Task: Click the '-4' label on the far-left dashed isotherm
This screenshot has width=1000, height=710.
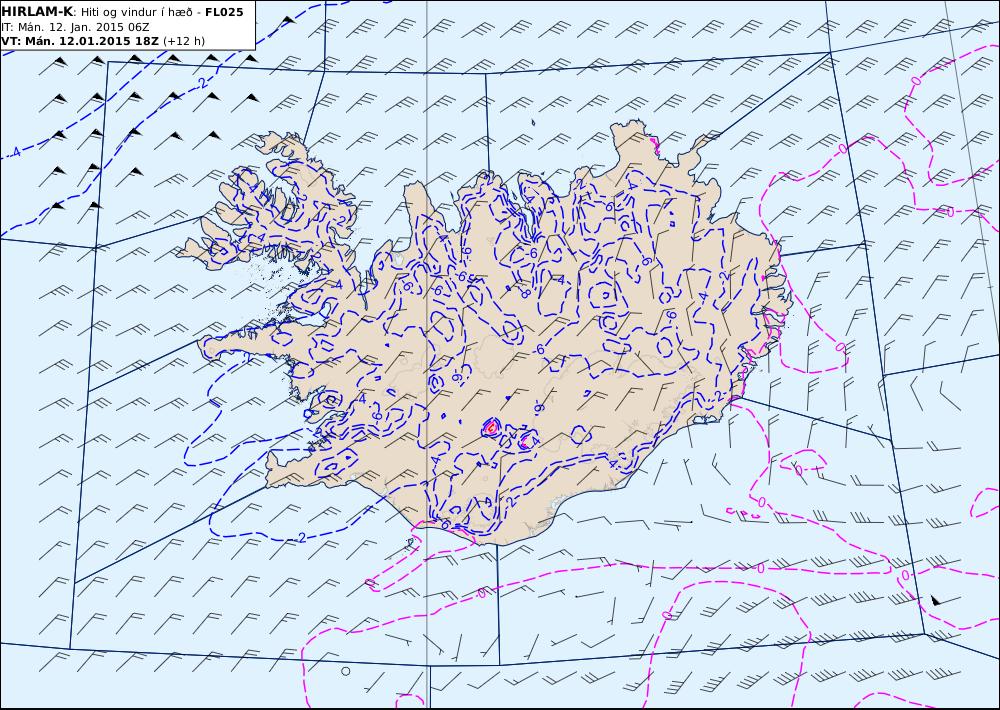Action: coord(15,152)
